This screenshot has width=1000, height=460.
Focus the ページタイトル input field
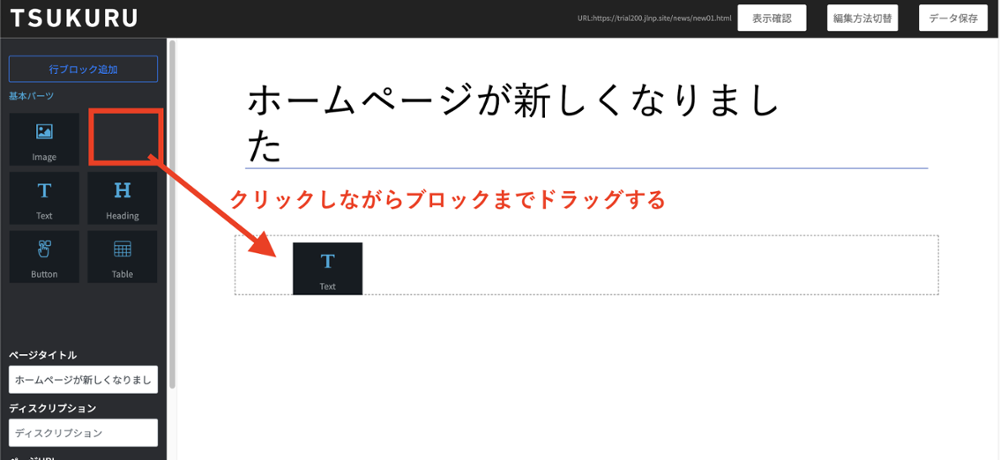(x=83, y=380)
